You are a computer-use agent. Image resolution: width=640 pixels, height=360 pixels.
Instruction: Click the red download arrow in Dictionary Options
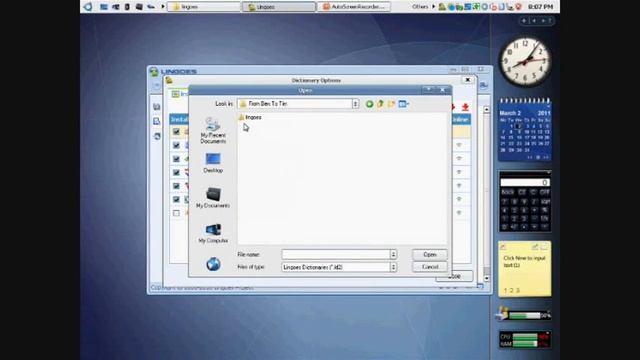point(465,107)
